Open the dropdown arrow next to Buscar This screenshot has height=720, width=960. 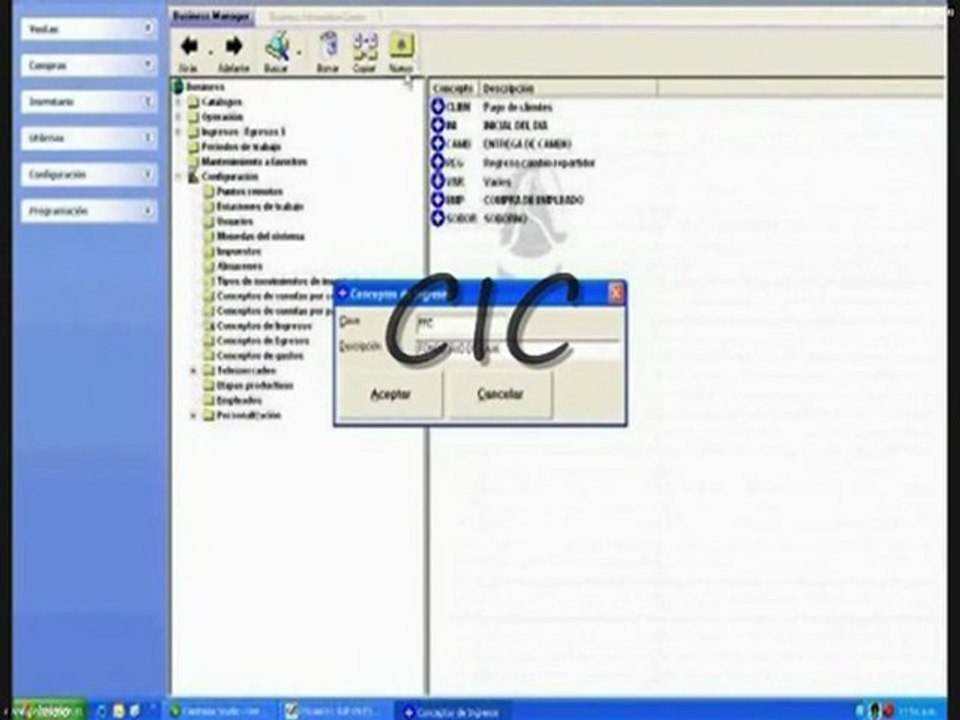click(x=299, y=52)
